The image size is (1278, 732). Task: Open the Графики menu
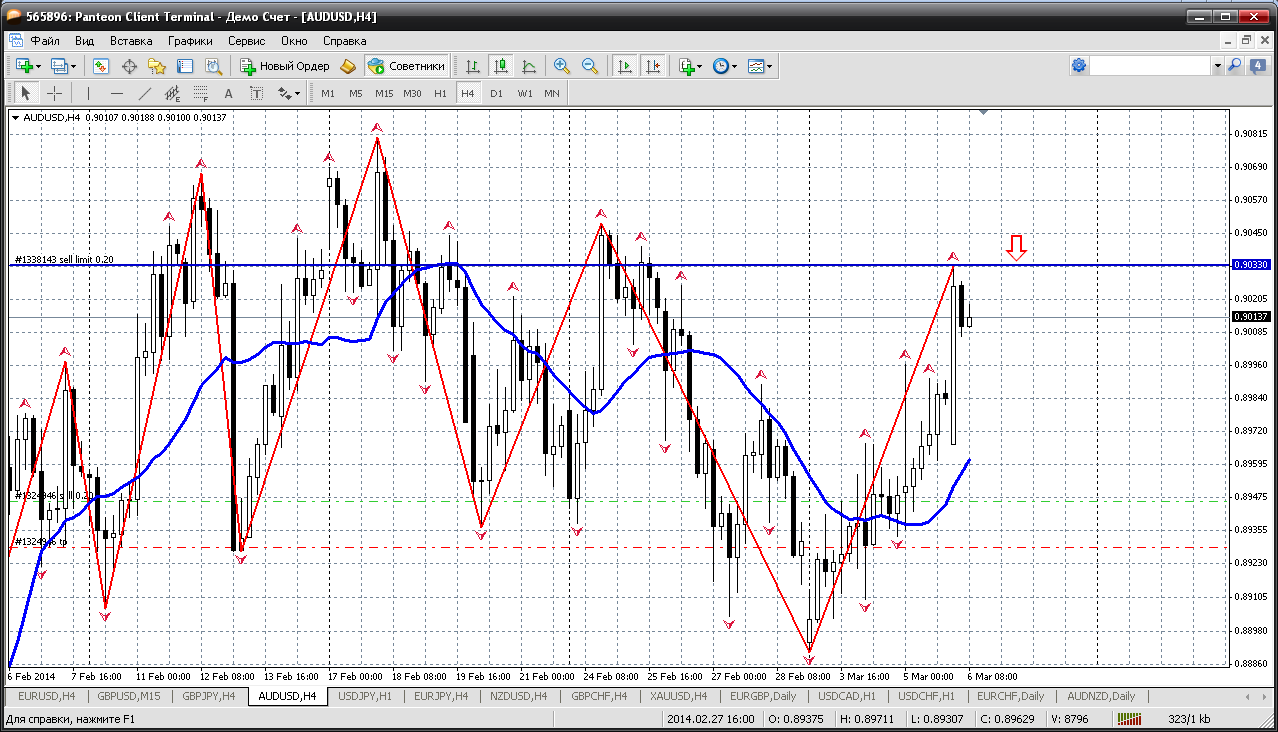pyautogui.click(x=190, y=41)
